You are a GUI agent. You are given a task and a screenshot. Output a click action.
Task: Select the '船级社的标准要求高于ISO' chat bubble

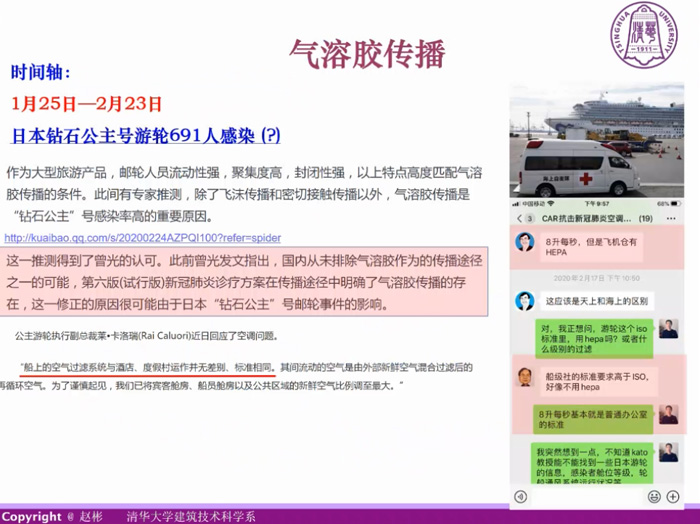[x=598, y=382]
